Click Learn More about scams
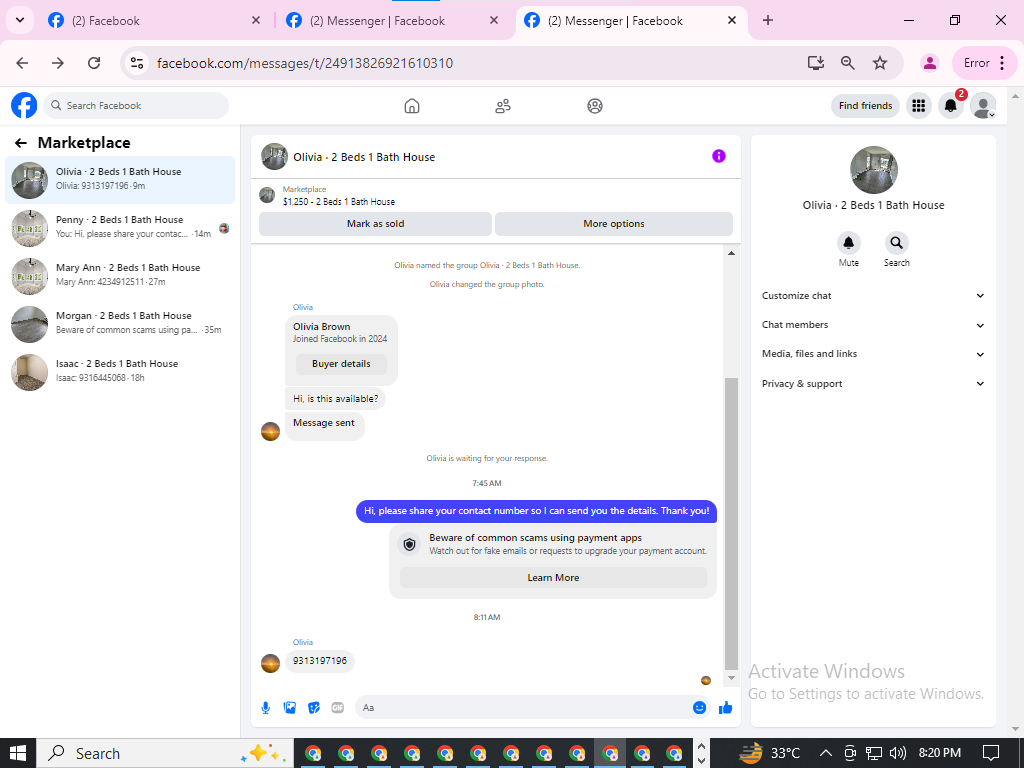Viewport: 1024px width, 768px height. tap(553, 577)
